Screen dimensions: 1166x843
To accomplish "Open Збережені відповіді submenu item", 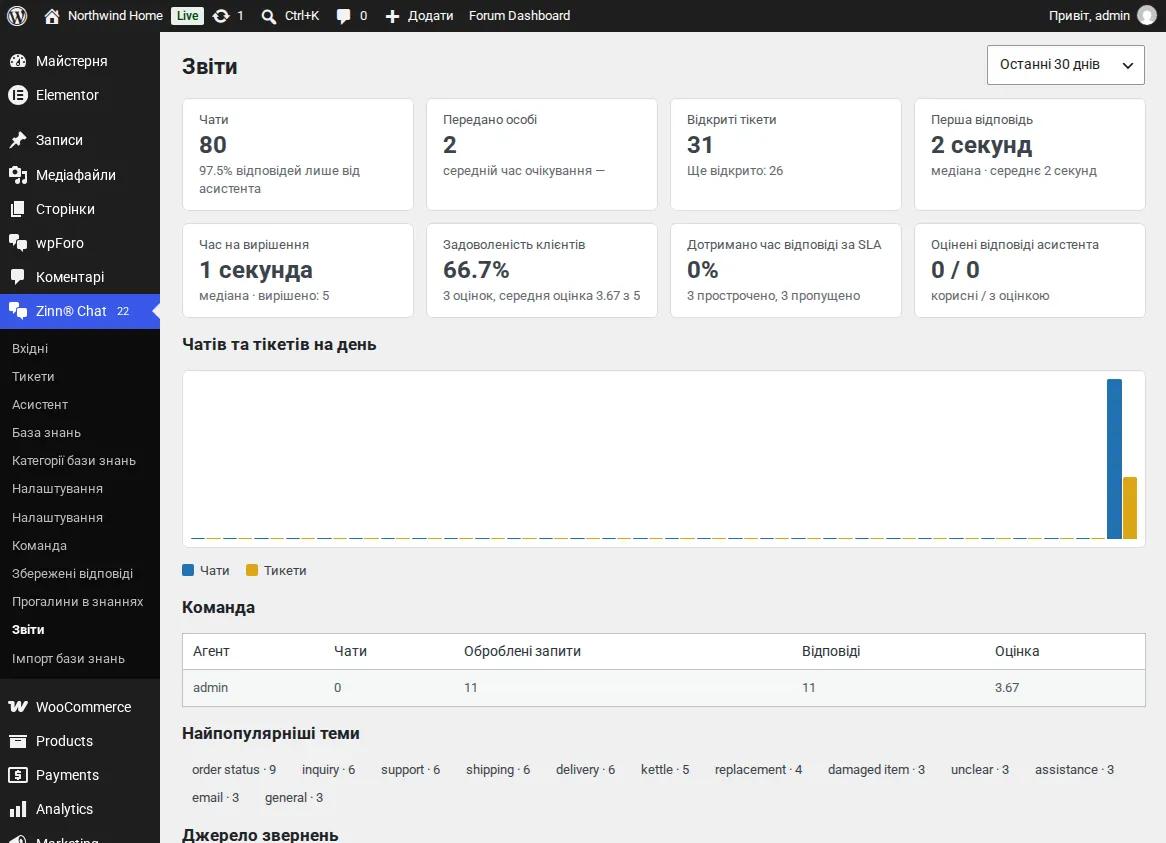I will coord(72,574).
